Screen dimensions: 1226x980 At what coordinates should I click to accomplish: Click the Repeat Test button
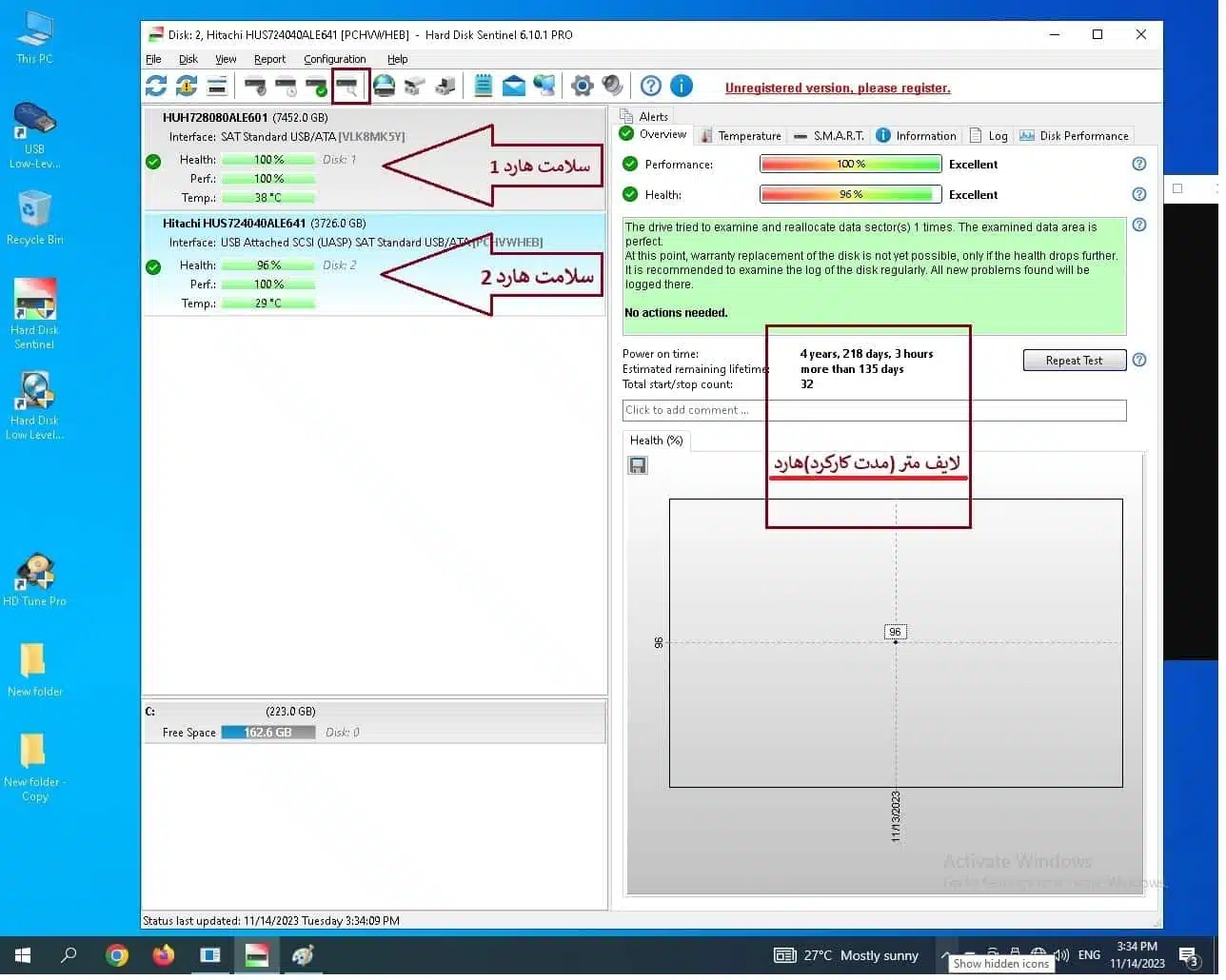click(1075, 361)
